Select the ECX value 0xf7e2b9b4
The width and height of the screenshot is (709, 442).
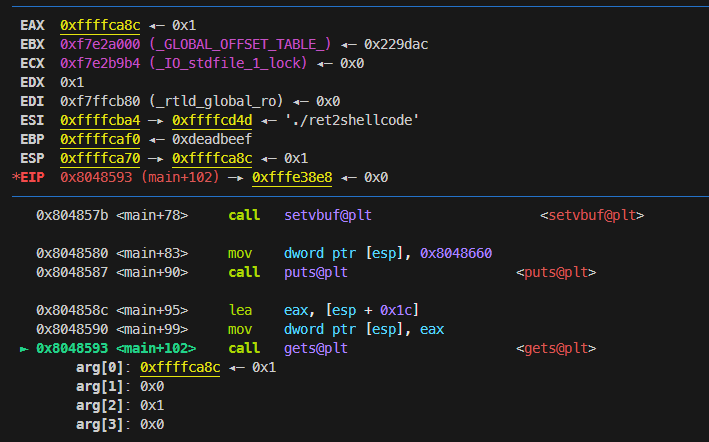point(100,63)
